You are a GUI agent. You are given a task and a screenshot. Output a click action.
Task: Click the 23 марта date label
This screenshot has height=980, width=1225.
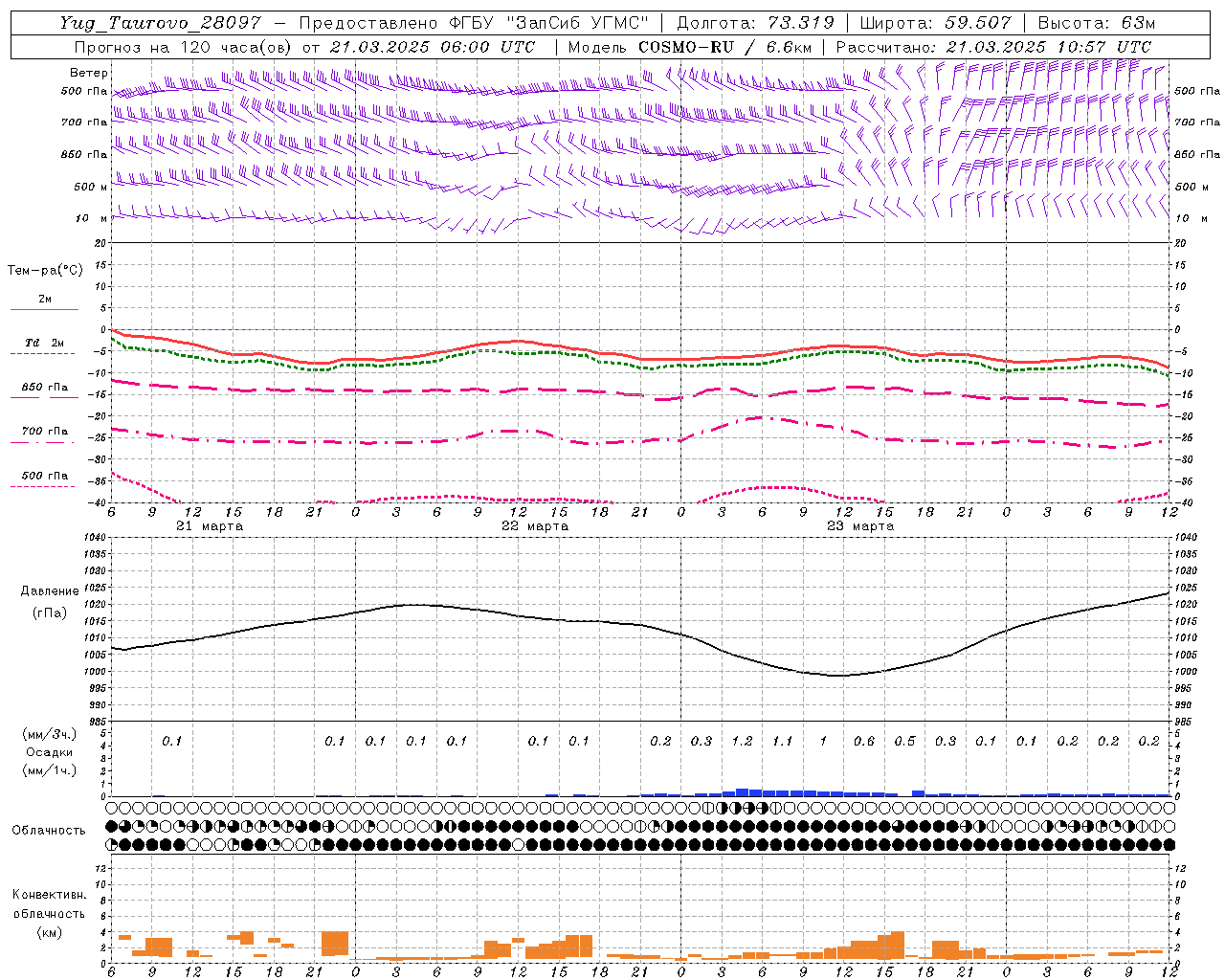860,526
